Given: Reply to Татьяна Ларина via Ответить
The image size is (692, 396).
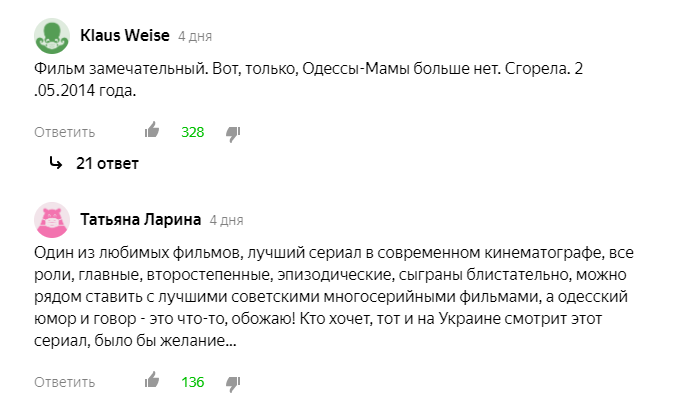Looking at the screenshot, I should pyautogui.click(x=64, y=382).
